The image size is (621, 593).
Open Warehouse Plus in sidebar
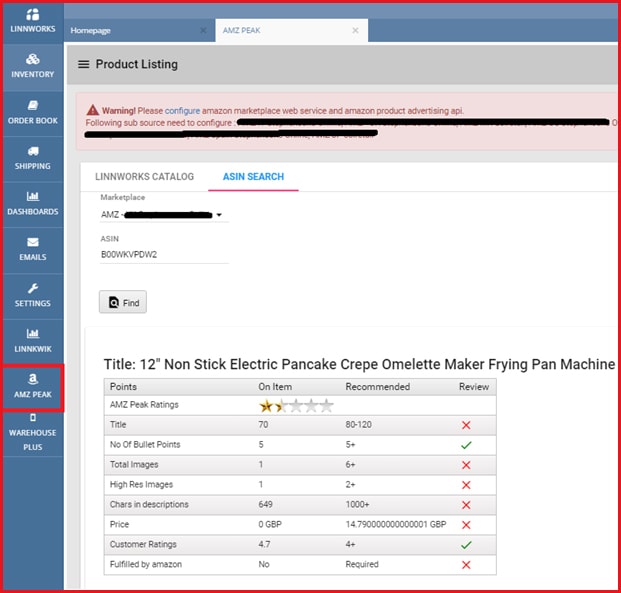(32, 433)
